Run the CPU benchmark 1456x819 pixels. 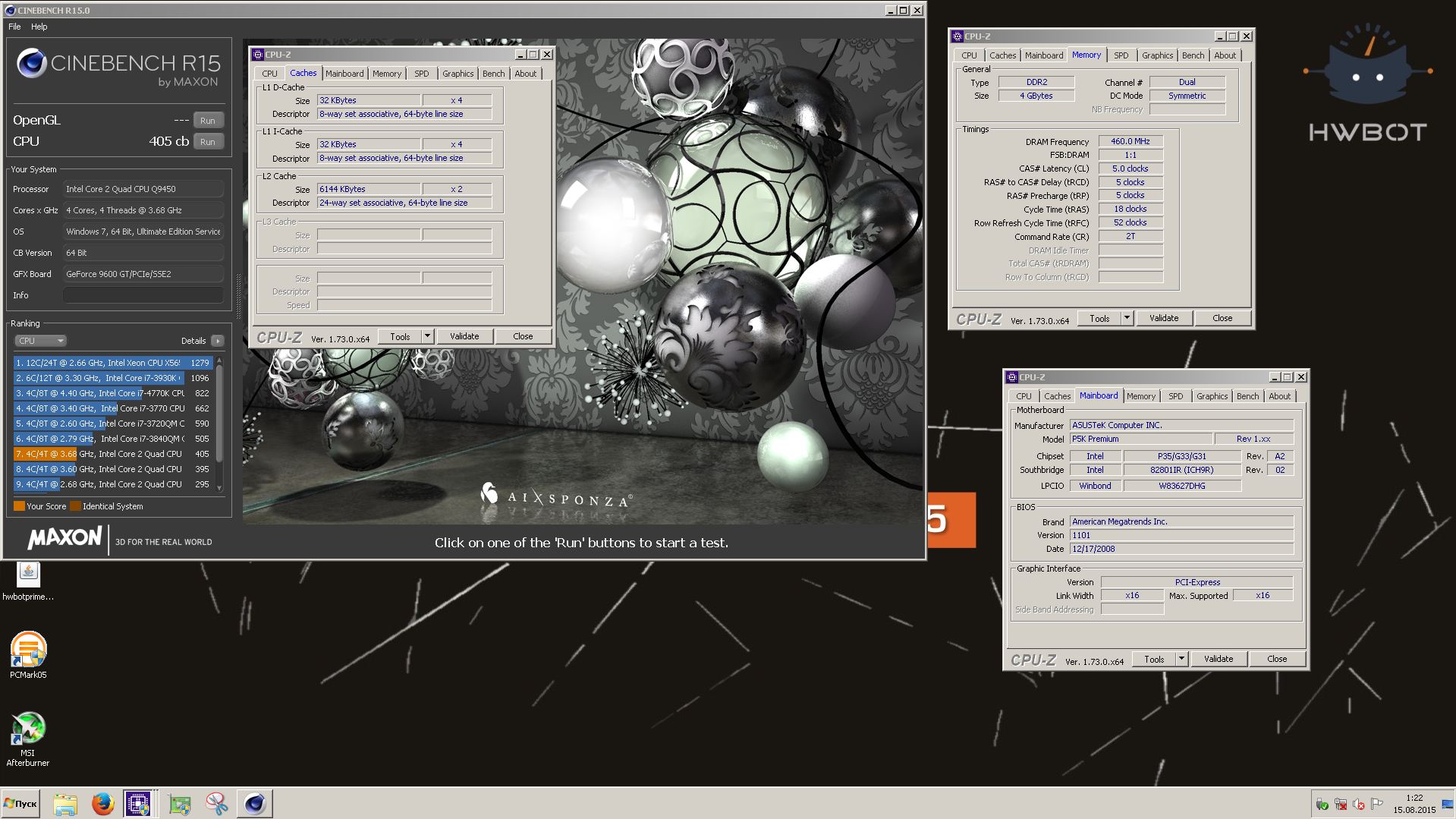pos(208,142)
